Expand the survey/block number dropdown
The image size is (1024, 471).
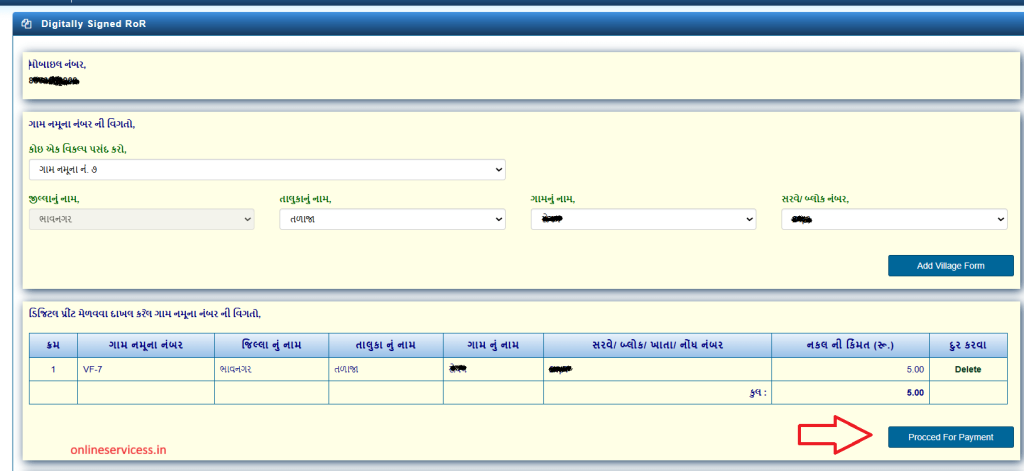(x=894, y=219)
